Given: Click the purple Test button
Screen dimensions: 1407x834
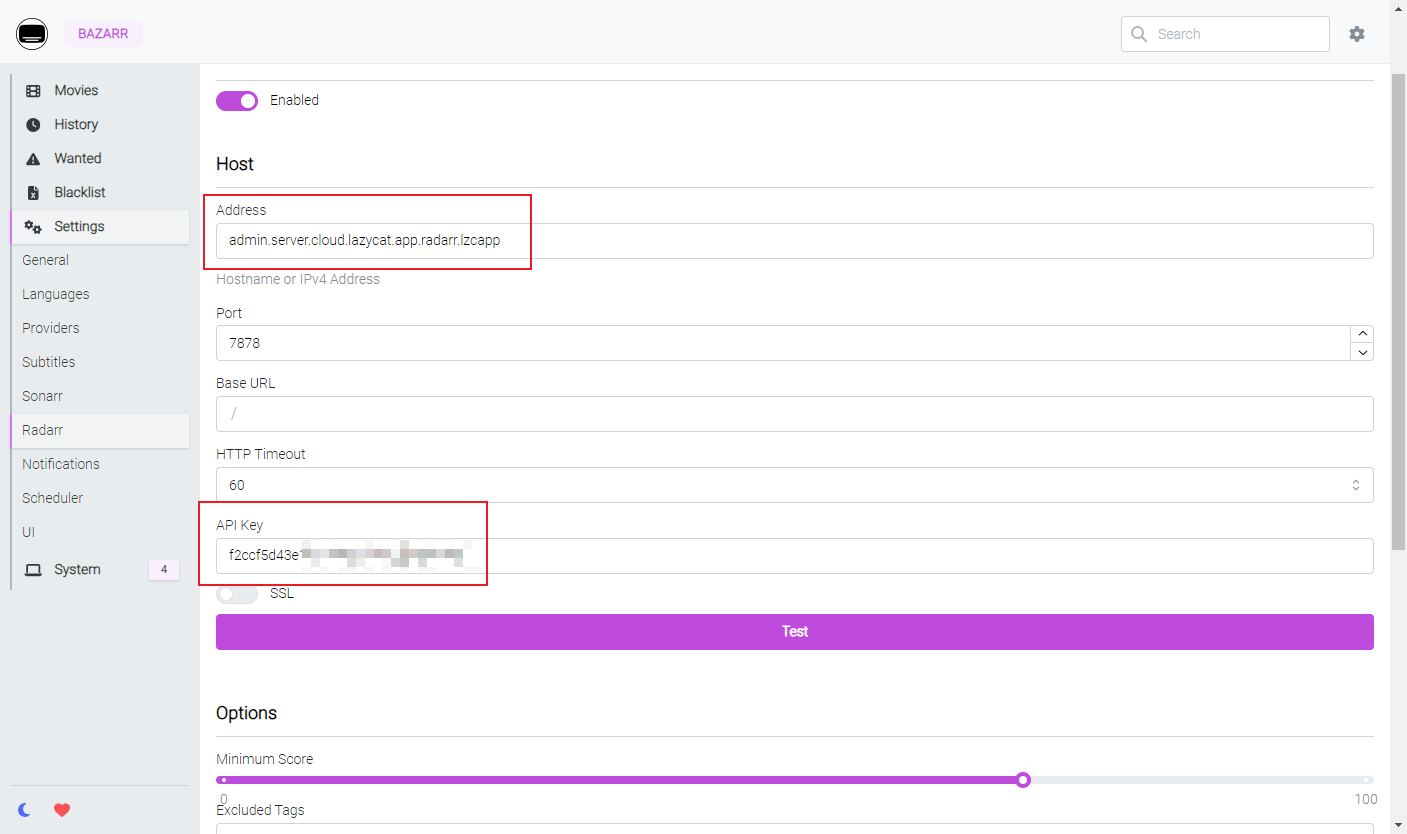Looking at the screenshot, I should [x=794, y=632].
